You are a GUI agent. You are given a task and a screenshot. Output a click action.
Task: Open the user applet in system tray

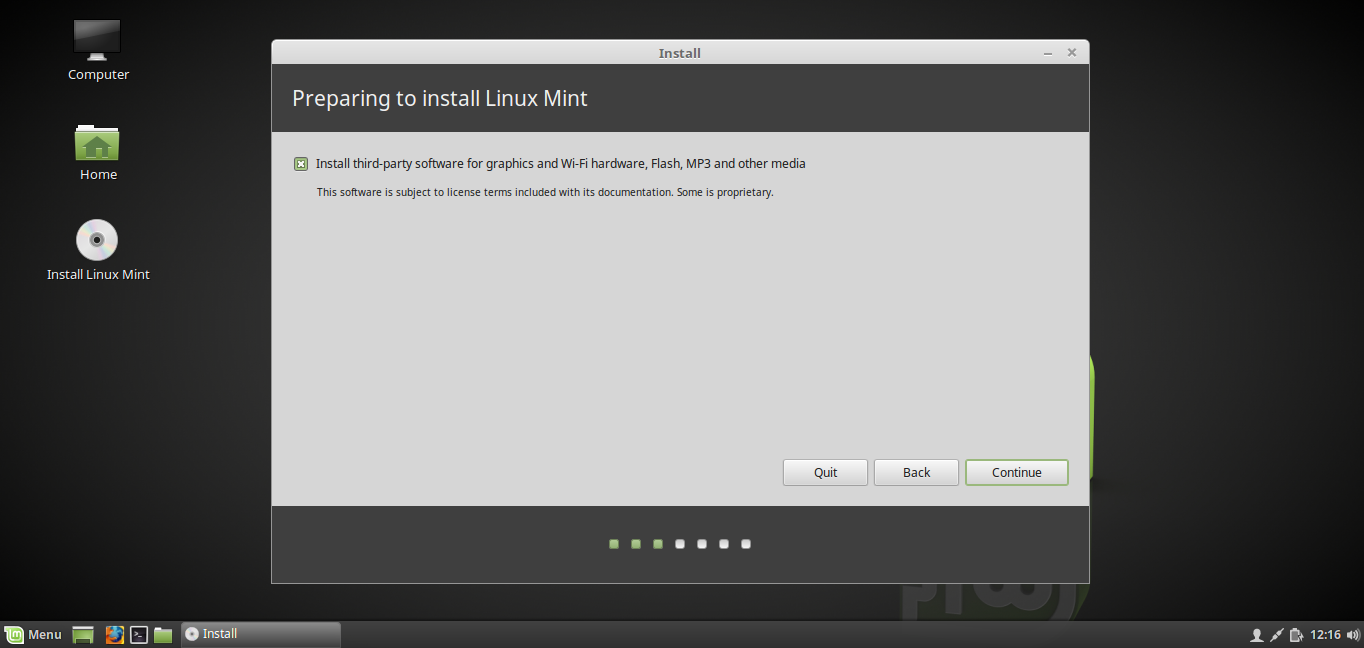(x=1257, y=635)
